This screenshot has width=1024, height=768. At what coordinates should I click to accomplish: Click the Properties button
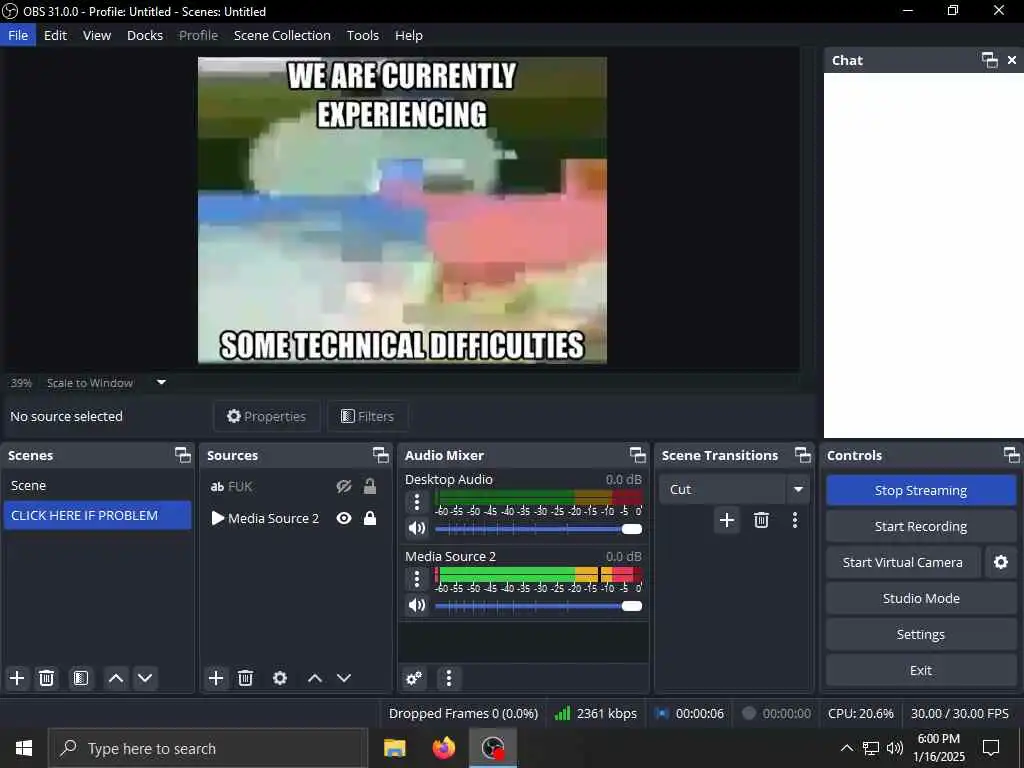coord(266,416)
